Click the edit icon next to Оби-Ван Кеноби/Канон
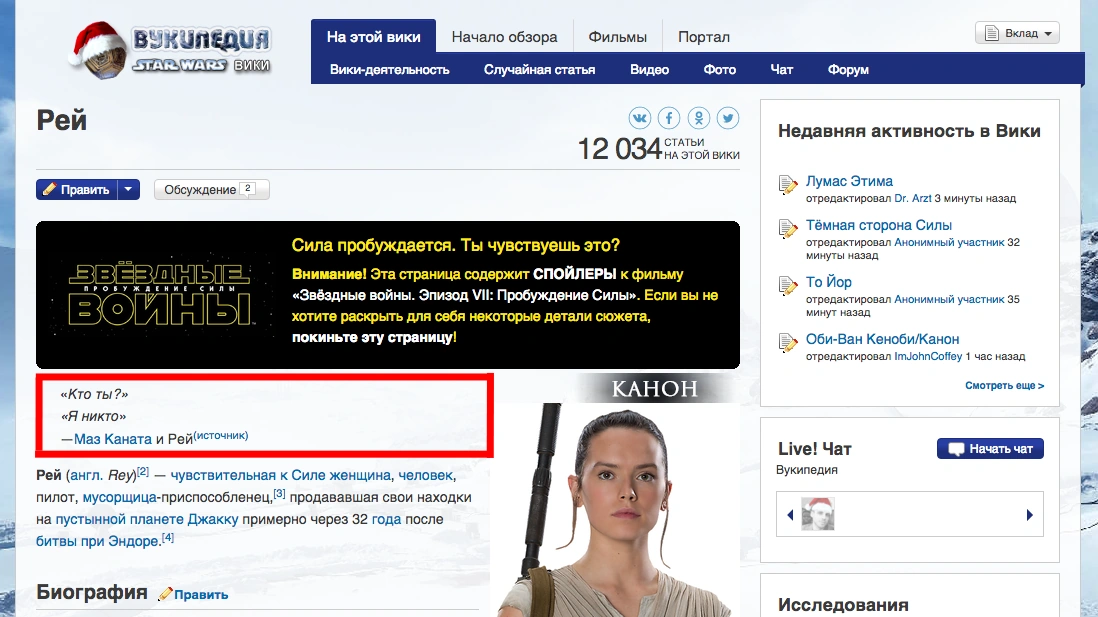1098x617 pixels. pos(788,342)
